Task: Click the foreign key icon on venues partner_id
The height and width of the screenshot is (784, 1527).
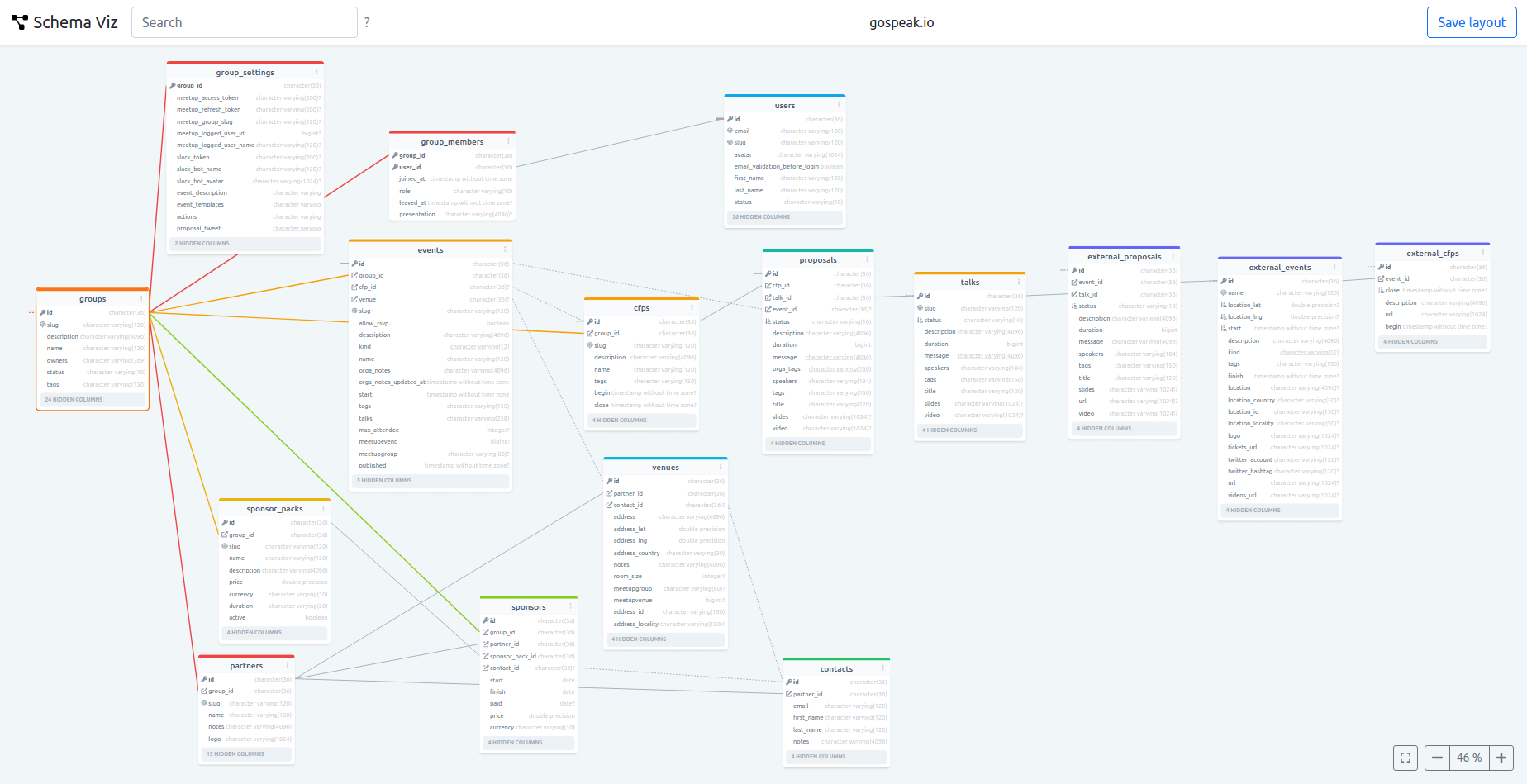Action: coord(607,493)
